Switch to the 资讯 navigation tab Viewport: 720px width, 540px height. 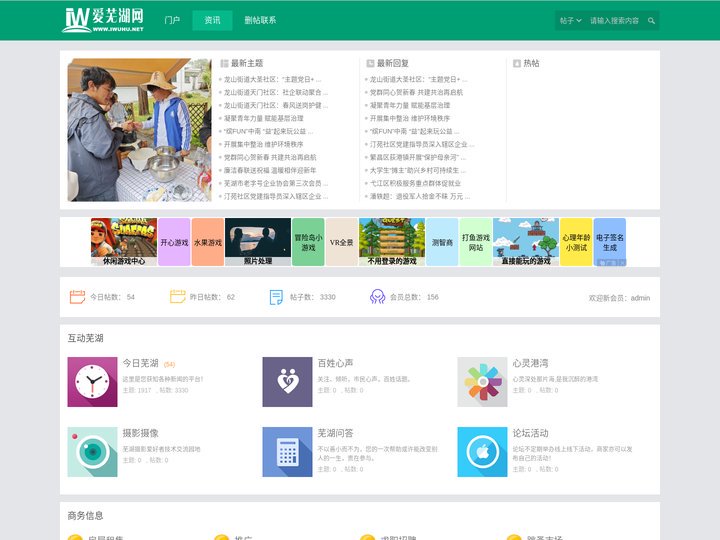(x=212, y=20)
